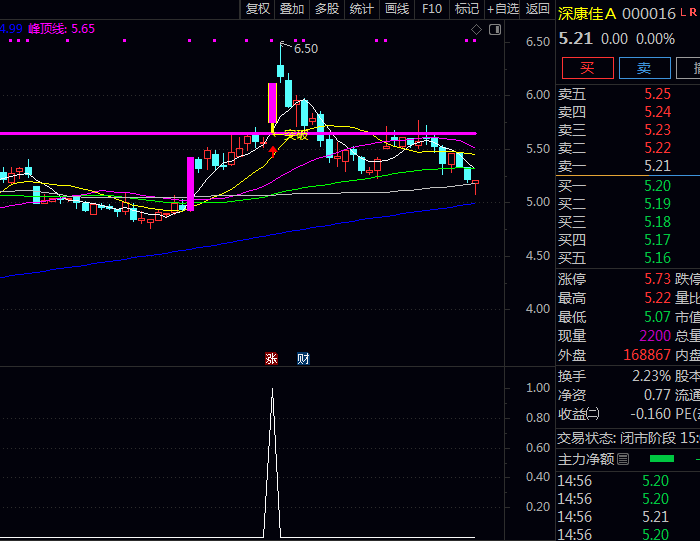Click the R indicator by stock code
Viewport: 700px width, 541px height.
click(693, 13)
